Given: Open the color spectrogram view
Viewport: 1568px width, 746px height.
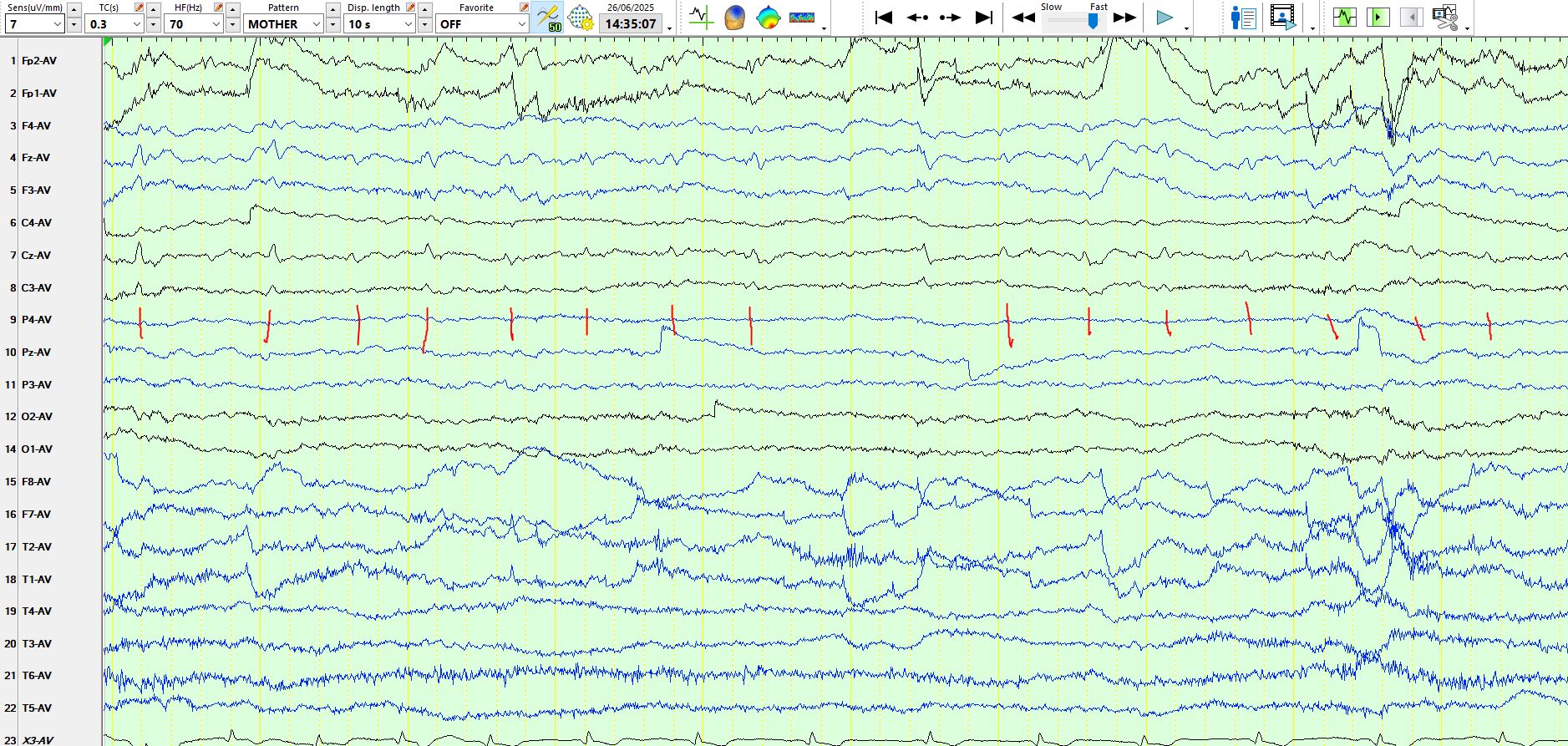Looking at the screenshot, I should tap(802, 17).
